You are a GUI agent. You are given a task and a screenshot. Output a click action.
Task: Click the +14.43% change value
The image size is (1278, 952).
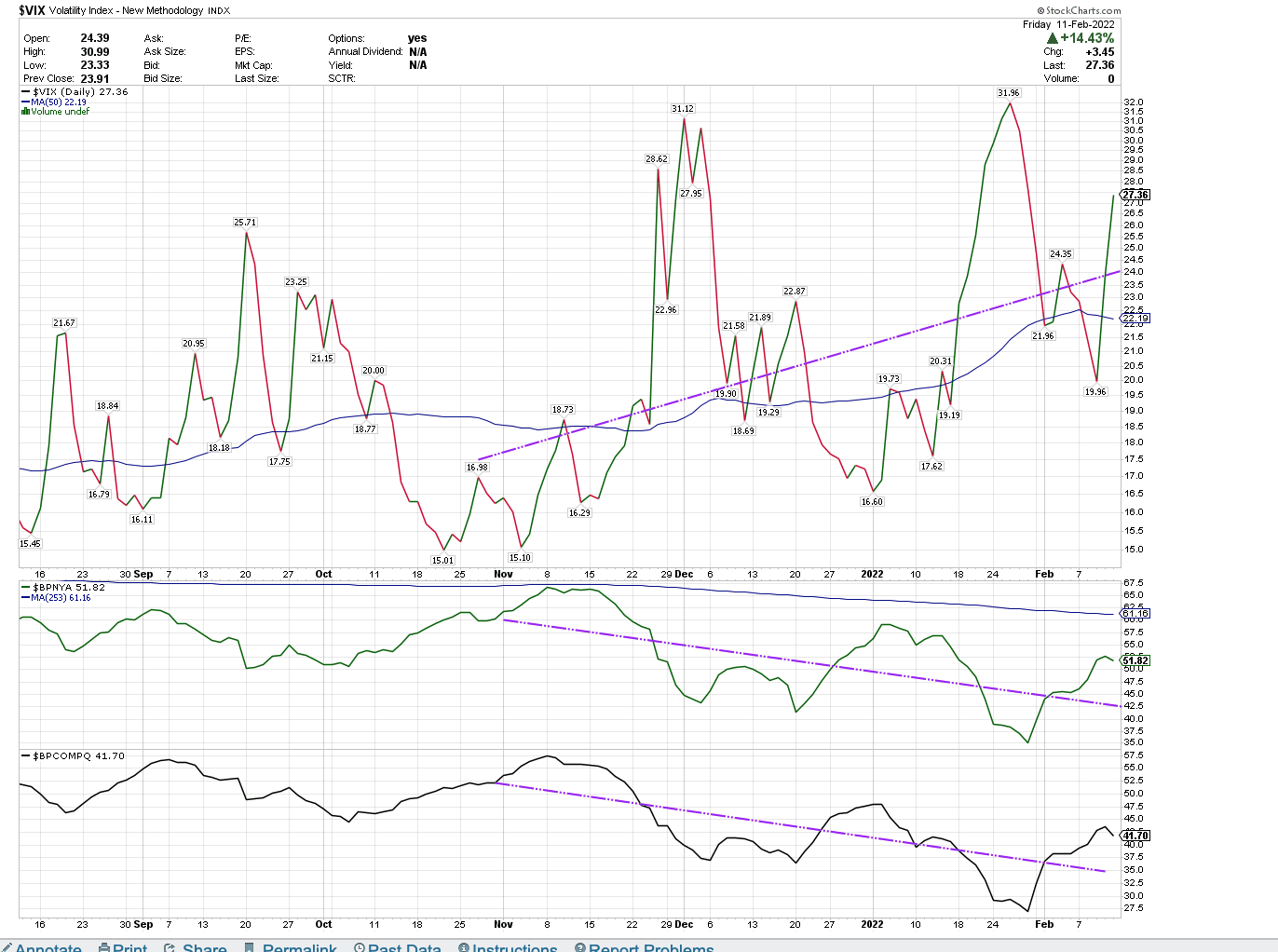pos(1087,38)
